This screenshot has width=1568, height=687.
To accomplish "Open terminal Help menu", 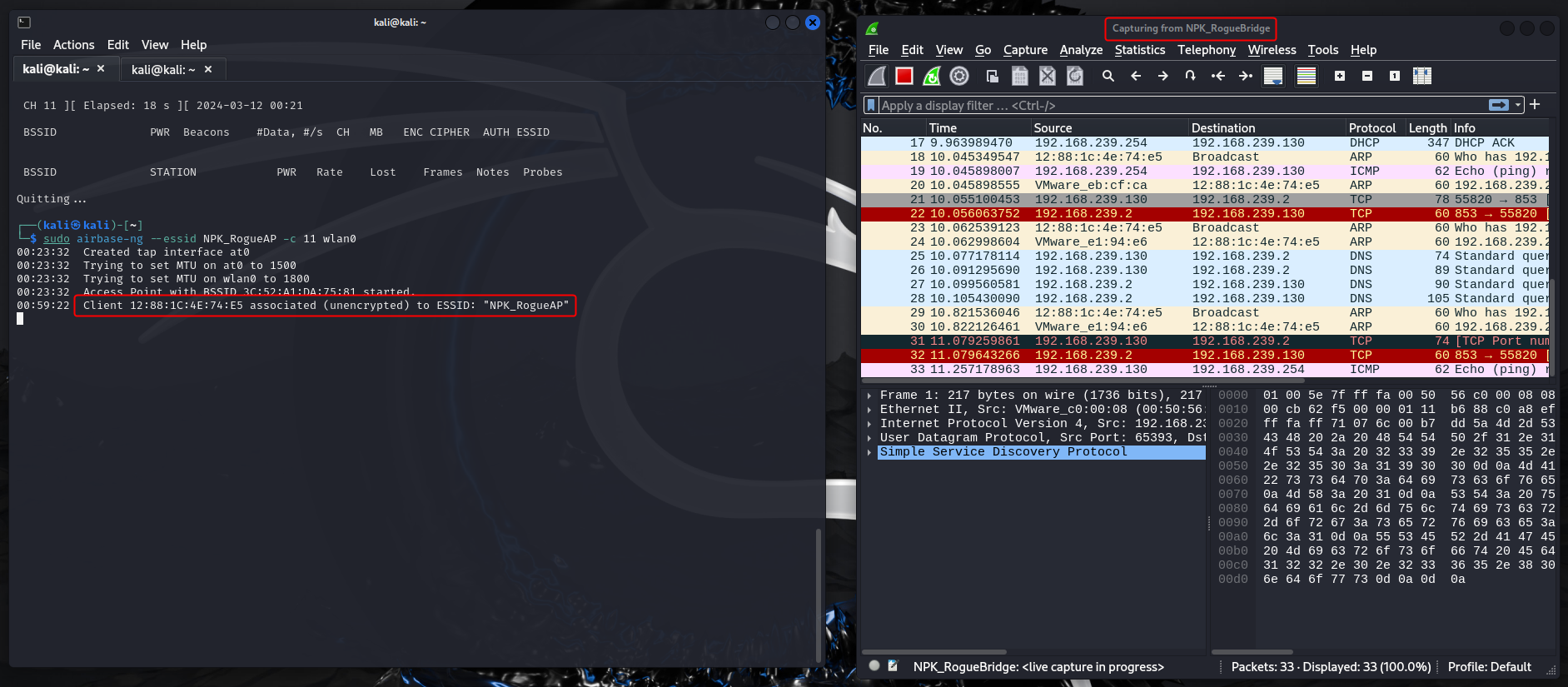I will 193,45.
